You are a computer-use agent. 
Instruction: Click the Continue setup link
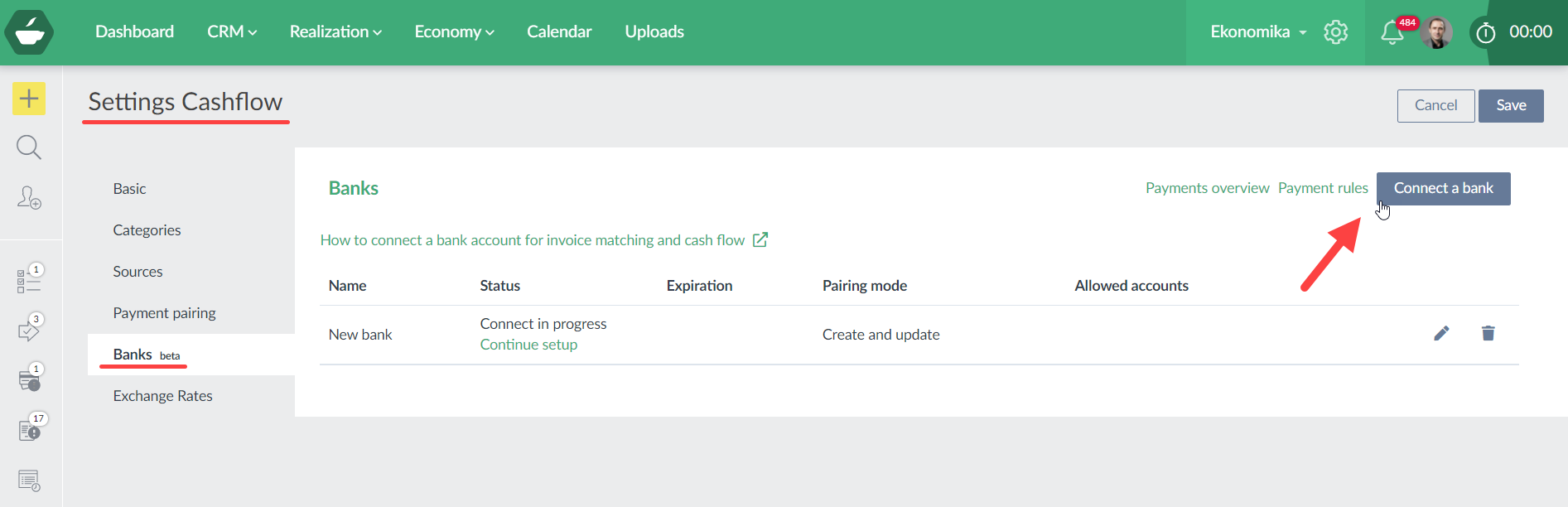pyautogui.click(x=528, y=345)
